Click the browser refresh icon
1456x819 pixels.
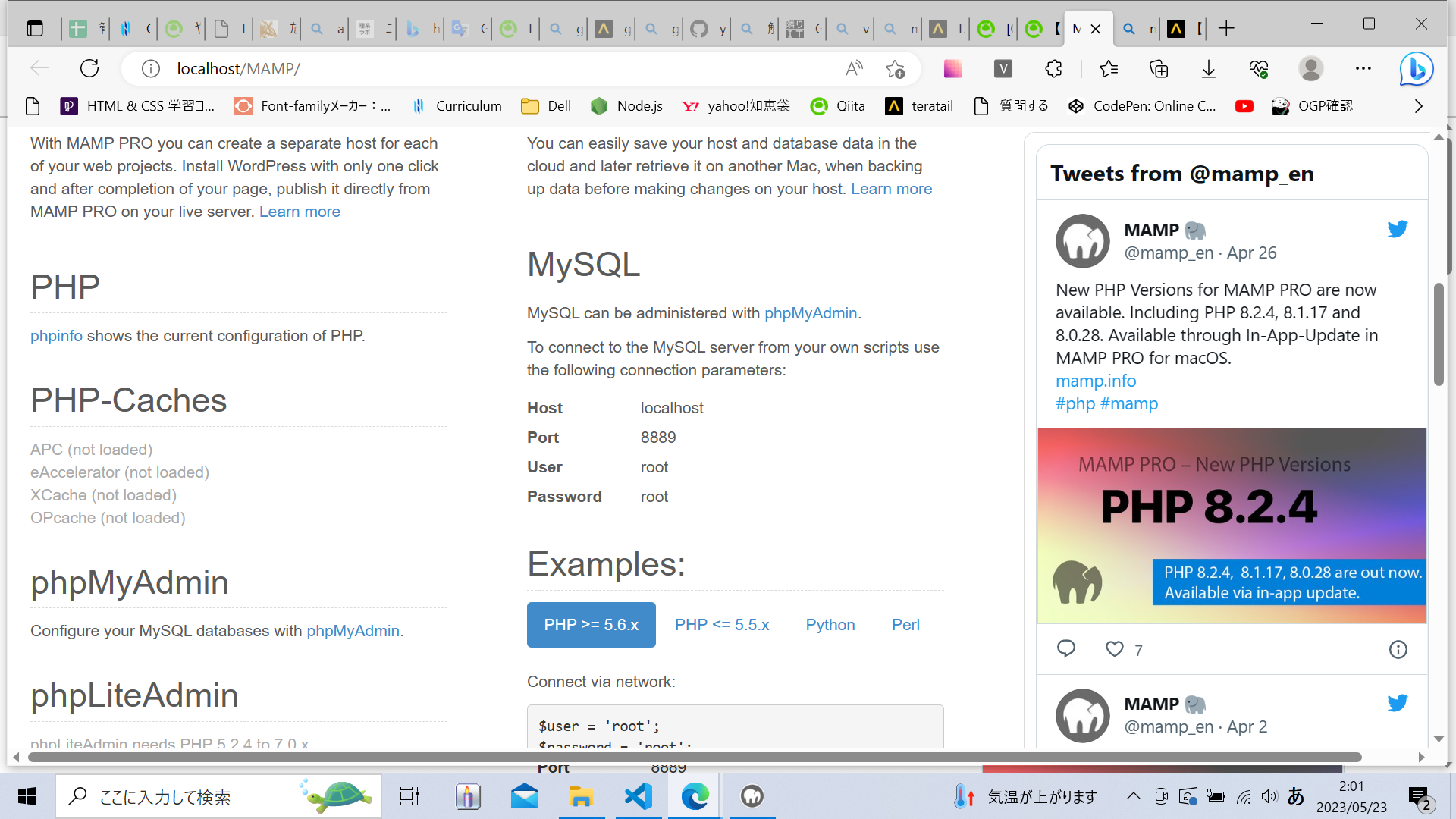click(89, 69)
